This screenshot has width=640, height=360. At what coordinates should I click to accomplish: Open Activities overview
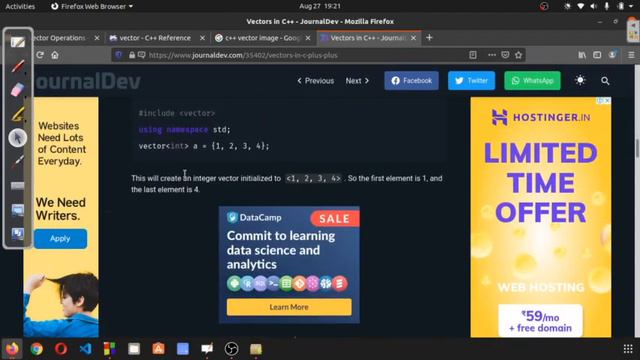pyautogui.click(x=20, y=6)
